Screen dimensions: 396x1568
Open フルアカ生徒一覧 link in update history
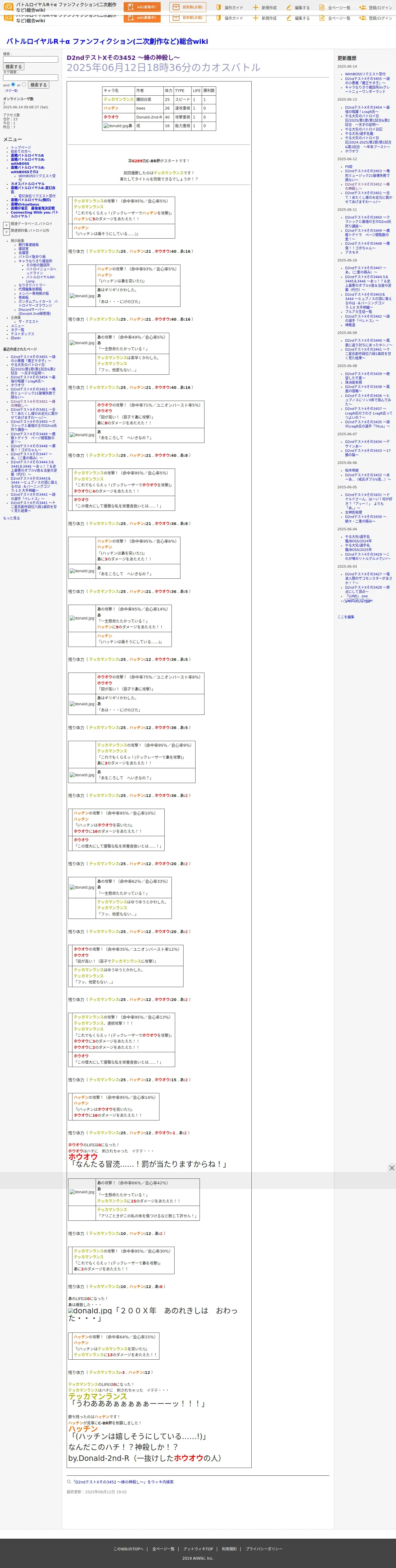358,312
